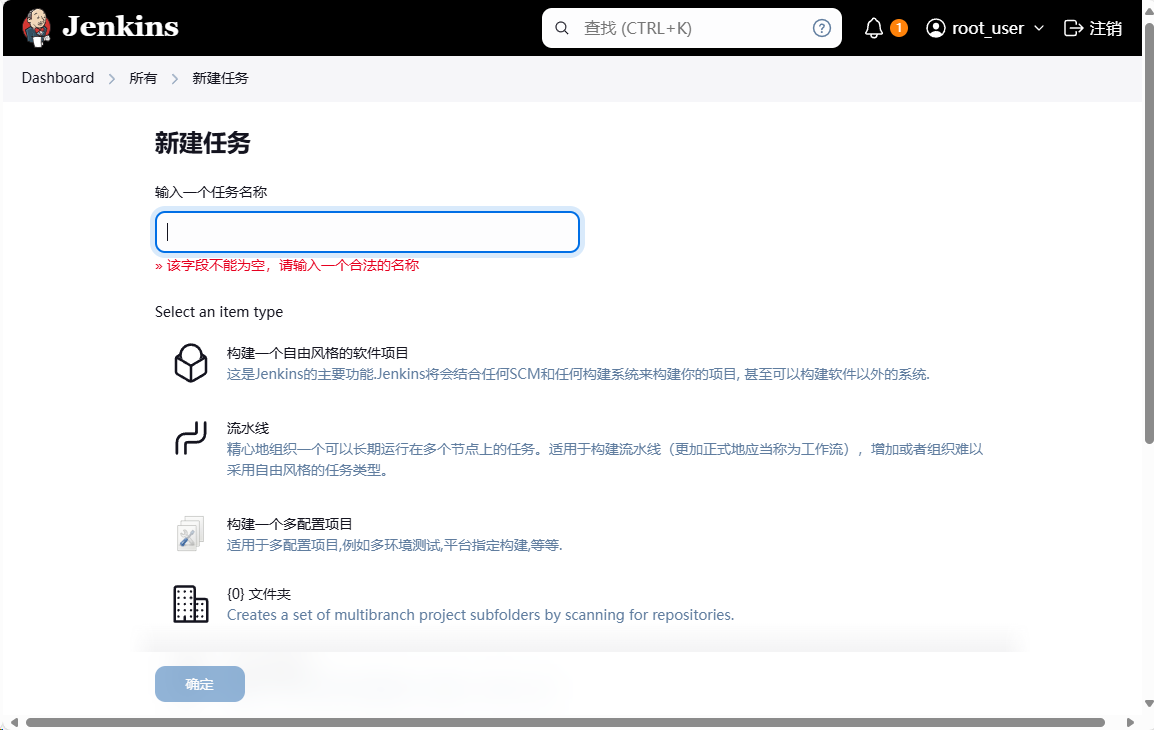Select the {0} 文件夹 building icon

point(191,604)
